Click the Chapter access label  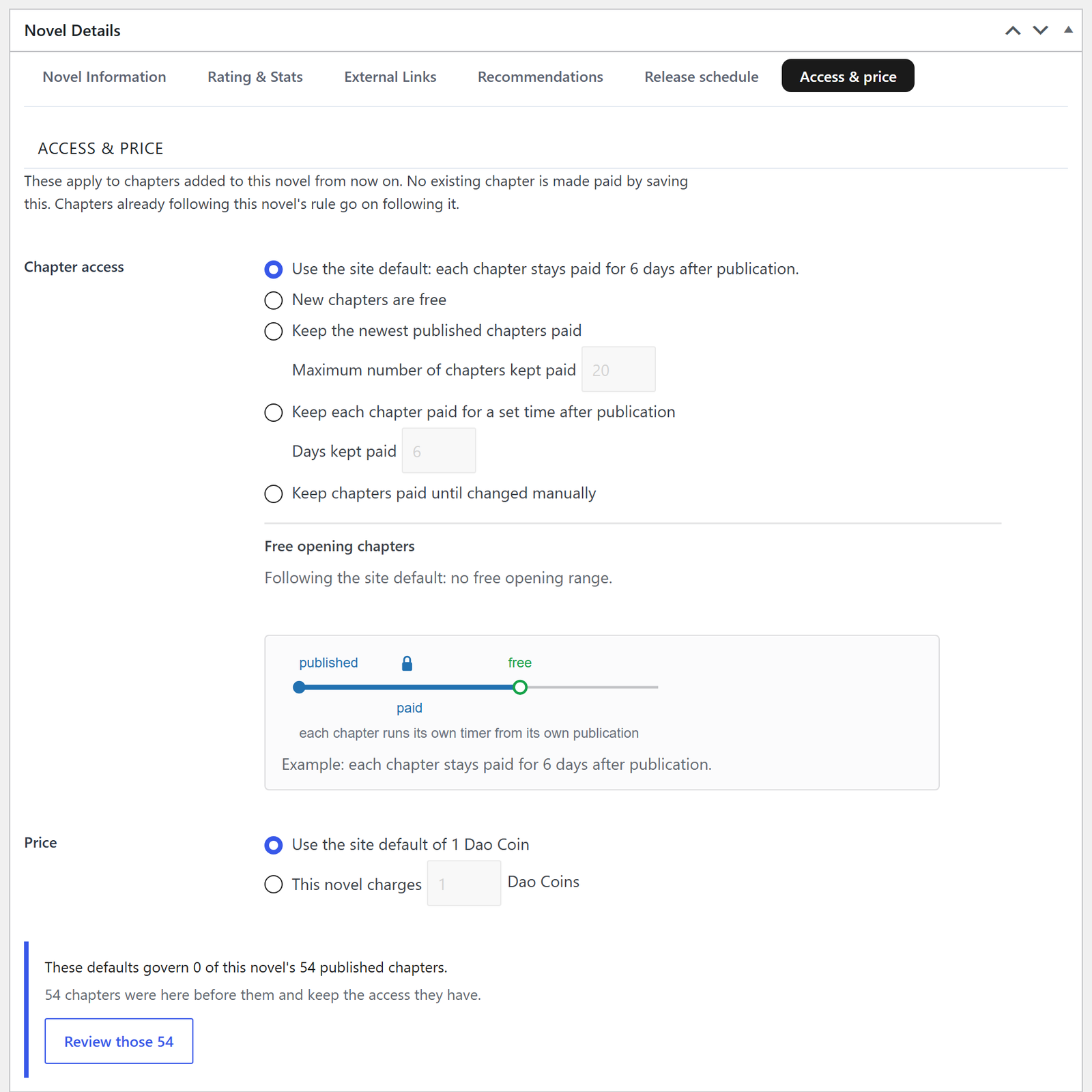coord(74,267)
